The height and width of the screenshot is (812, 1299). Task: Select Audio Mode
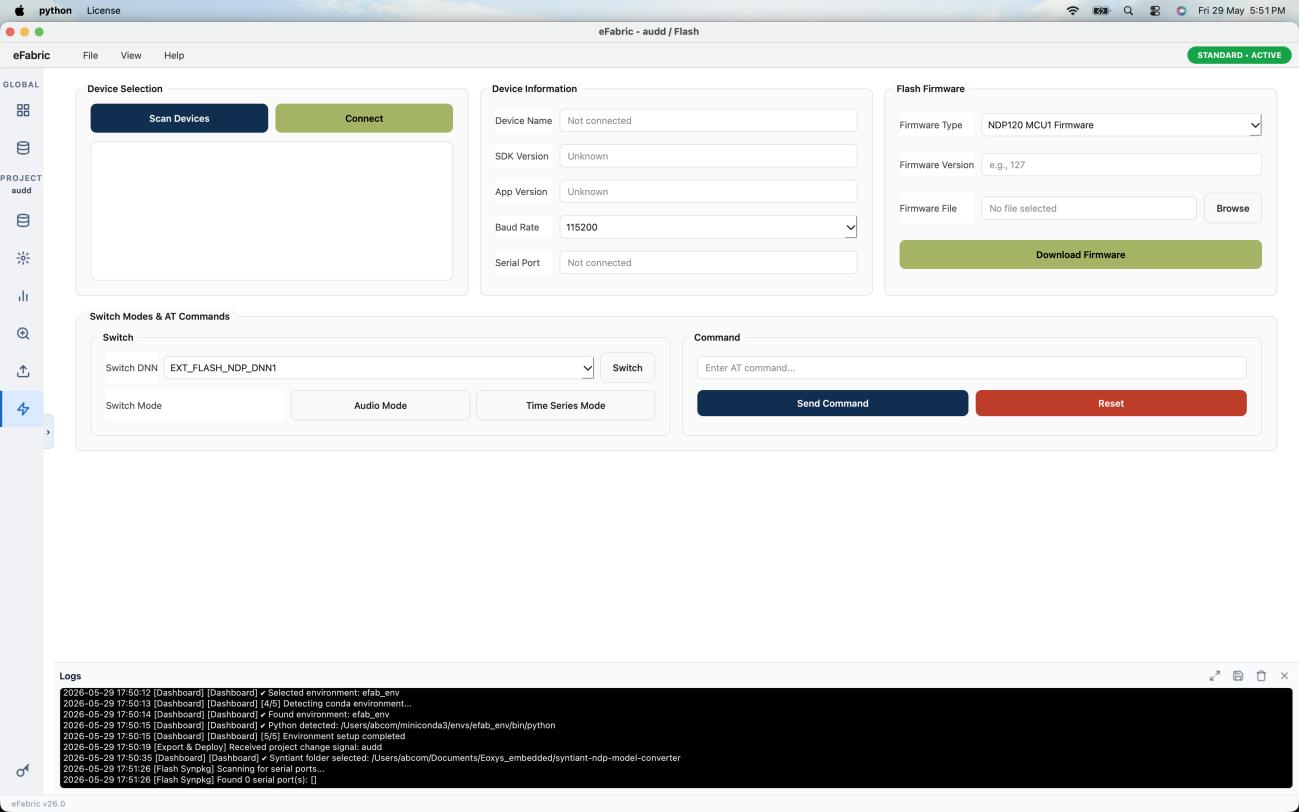[380, 405]
